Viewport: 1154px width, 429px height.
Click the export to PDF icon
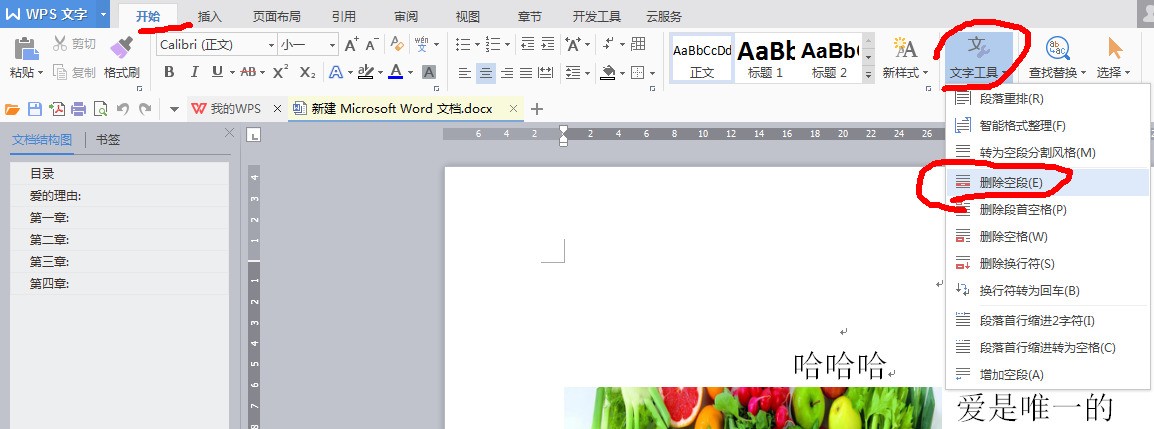pos(57,110)
